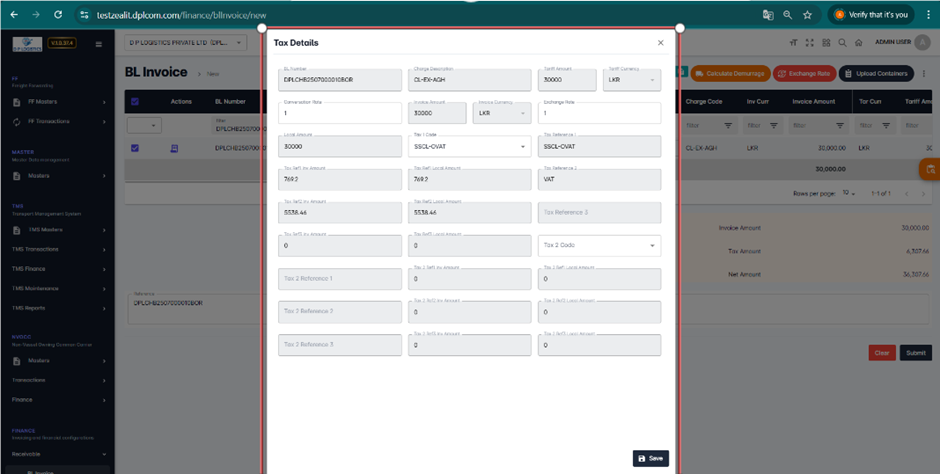
Task: Click the Exchange Rate button
Action: [804, 73]
